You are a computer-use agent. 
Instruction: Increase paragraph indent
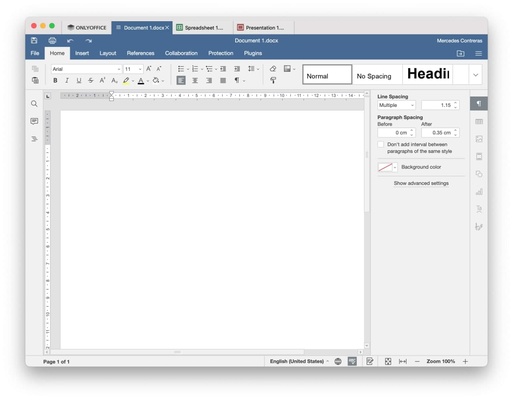click(237, 69)
